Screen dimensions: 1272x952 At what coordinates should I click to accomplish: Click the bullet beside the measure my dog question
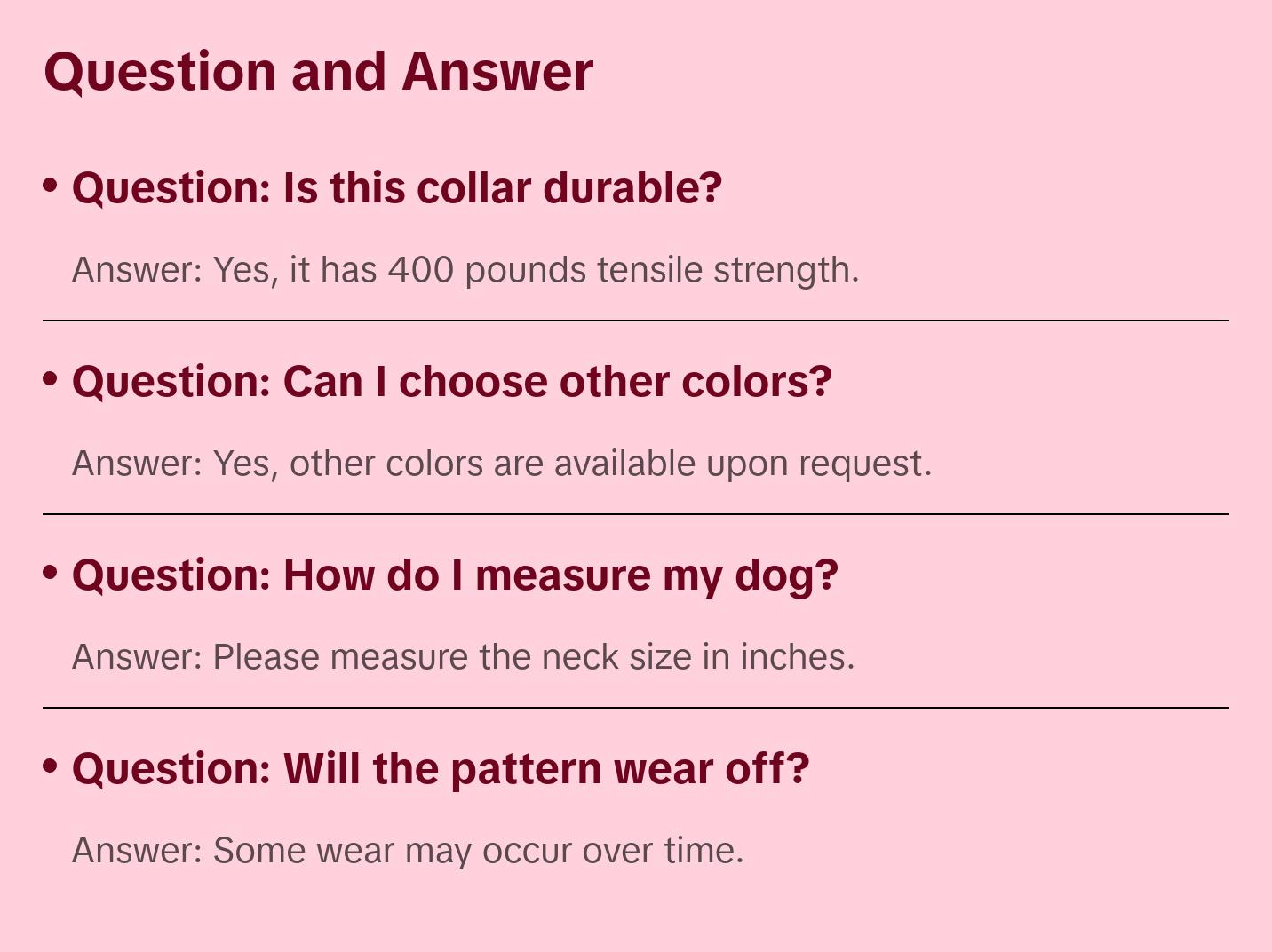tap(51, 573)
